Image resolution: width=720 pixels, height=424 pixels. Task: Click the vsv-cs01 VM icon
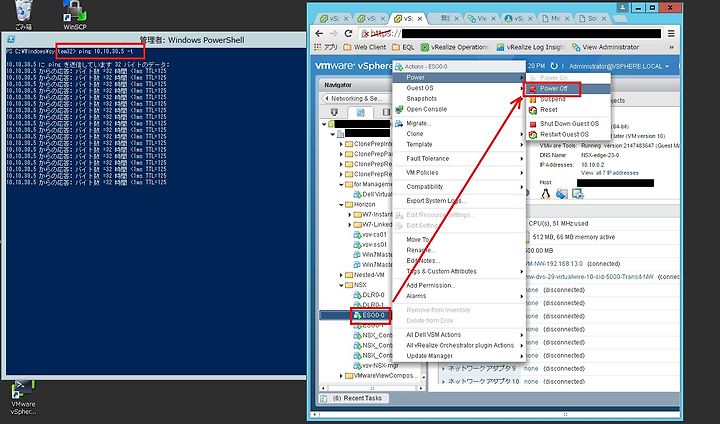click(x=357, y=235)
